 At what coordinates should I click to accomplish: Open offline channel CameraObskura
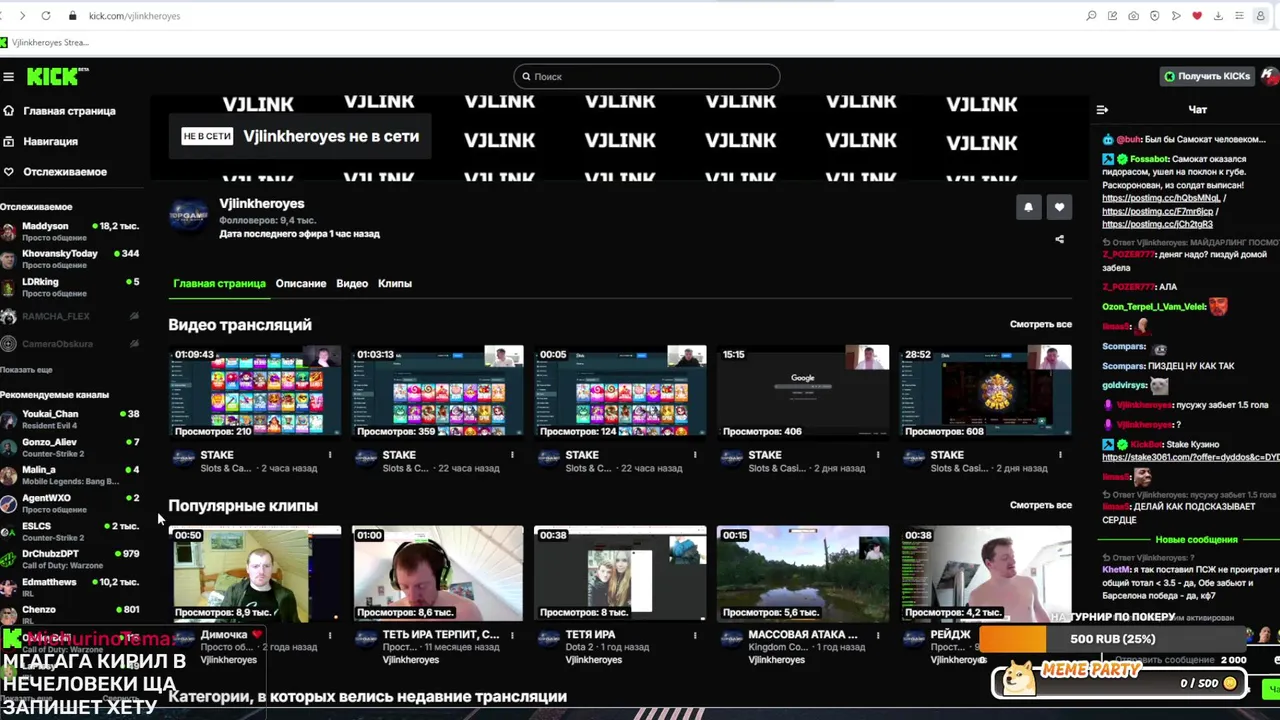pos(70,344)
